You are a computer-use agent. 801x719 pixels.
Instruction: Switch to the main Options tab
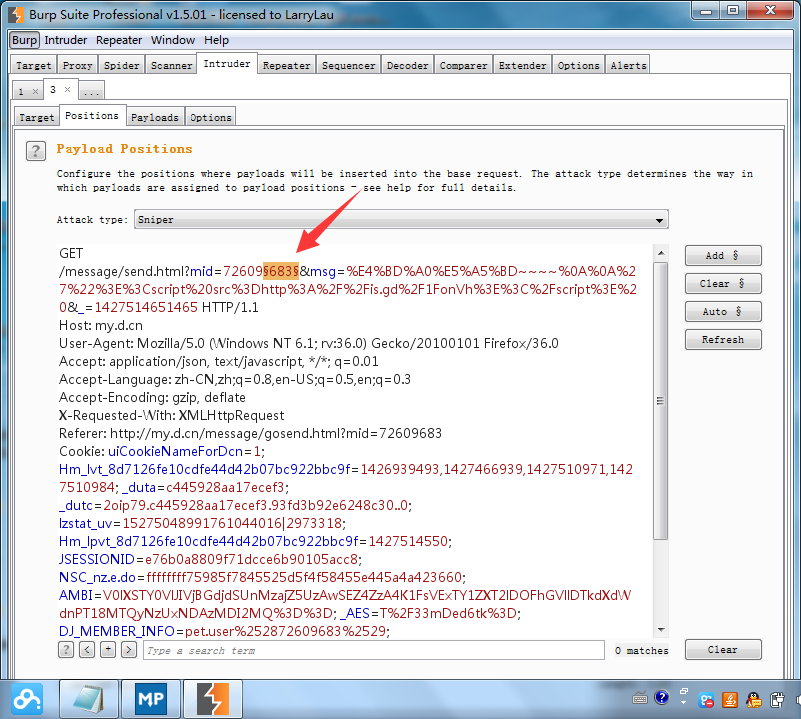coord(578,65)
